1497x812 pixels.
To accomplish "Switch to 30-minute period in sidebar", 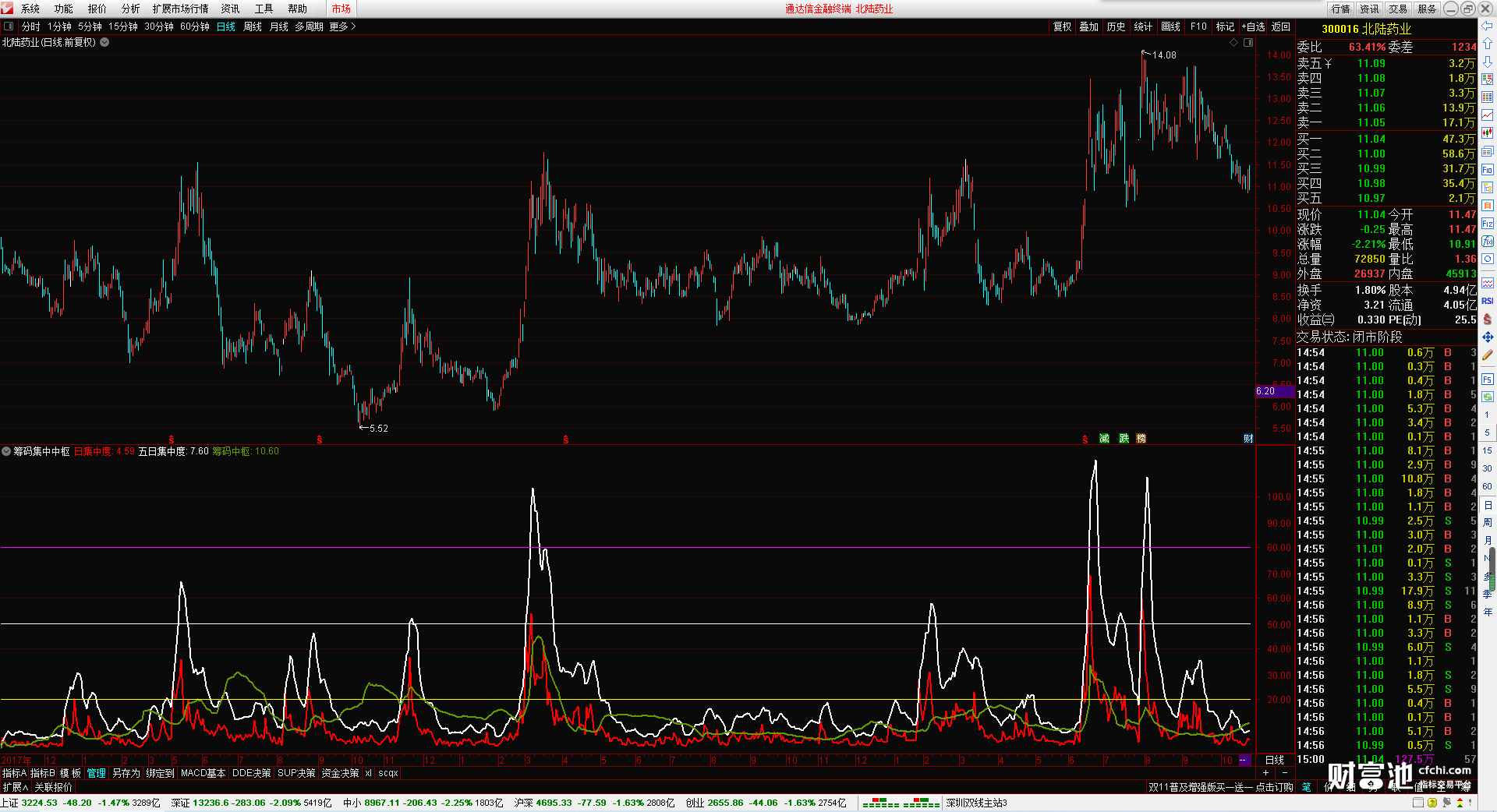I will [x=1487, y=468].
